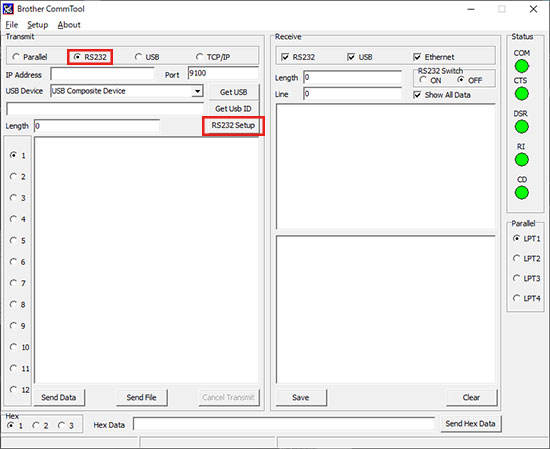Select the USB transmit radio button
This screenshot has height=449, width=550.
139,57
